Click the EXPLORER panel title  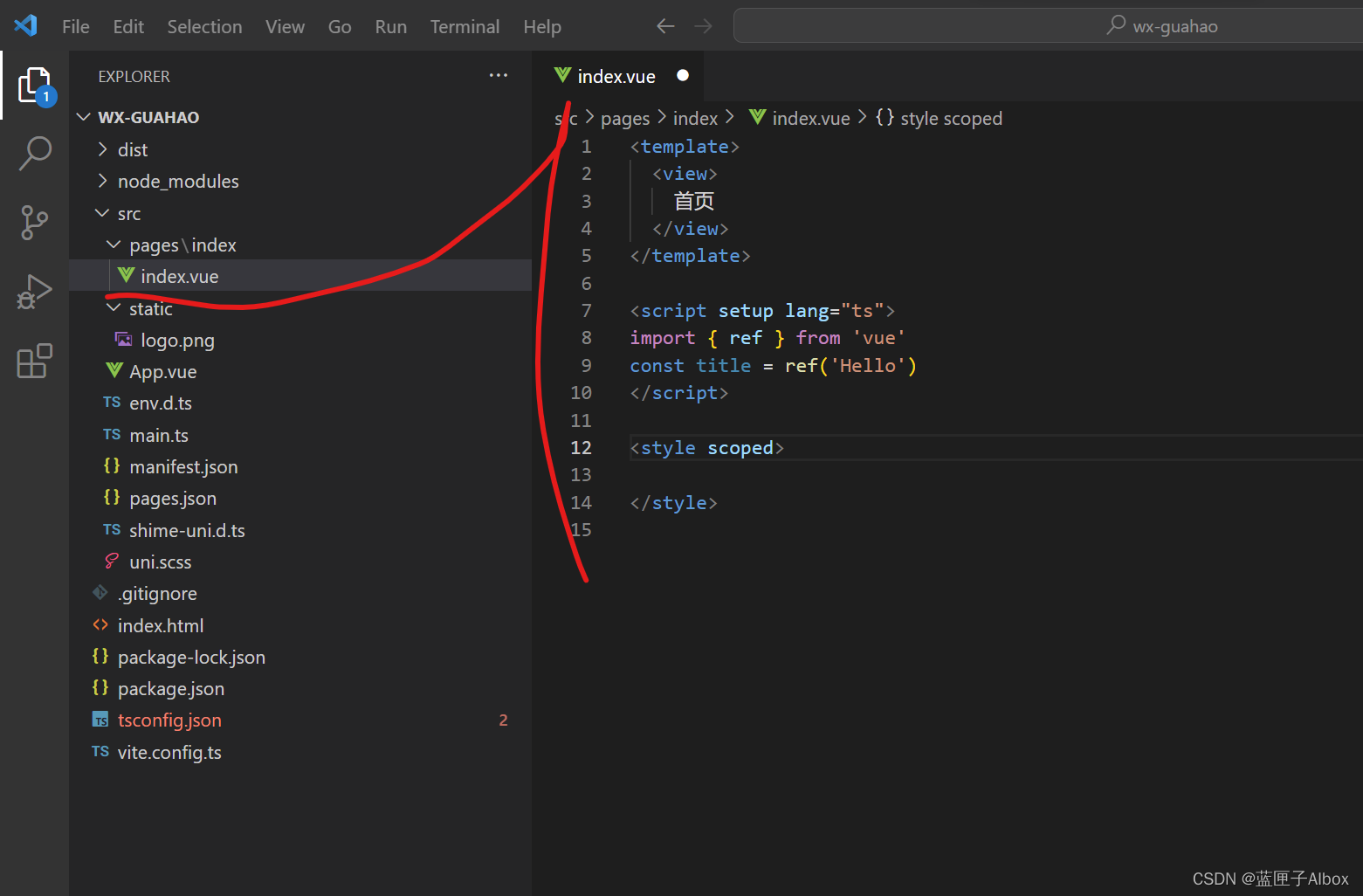[x=134, y=76]
